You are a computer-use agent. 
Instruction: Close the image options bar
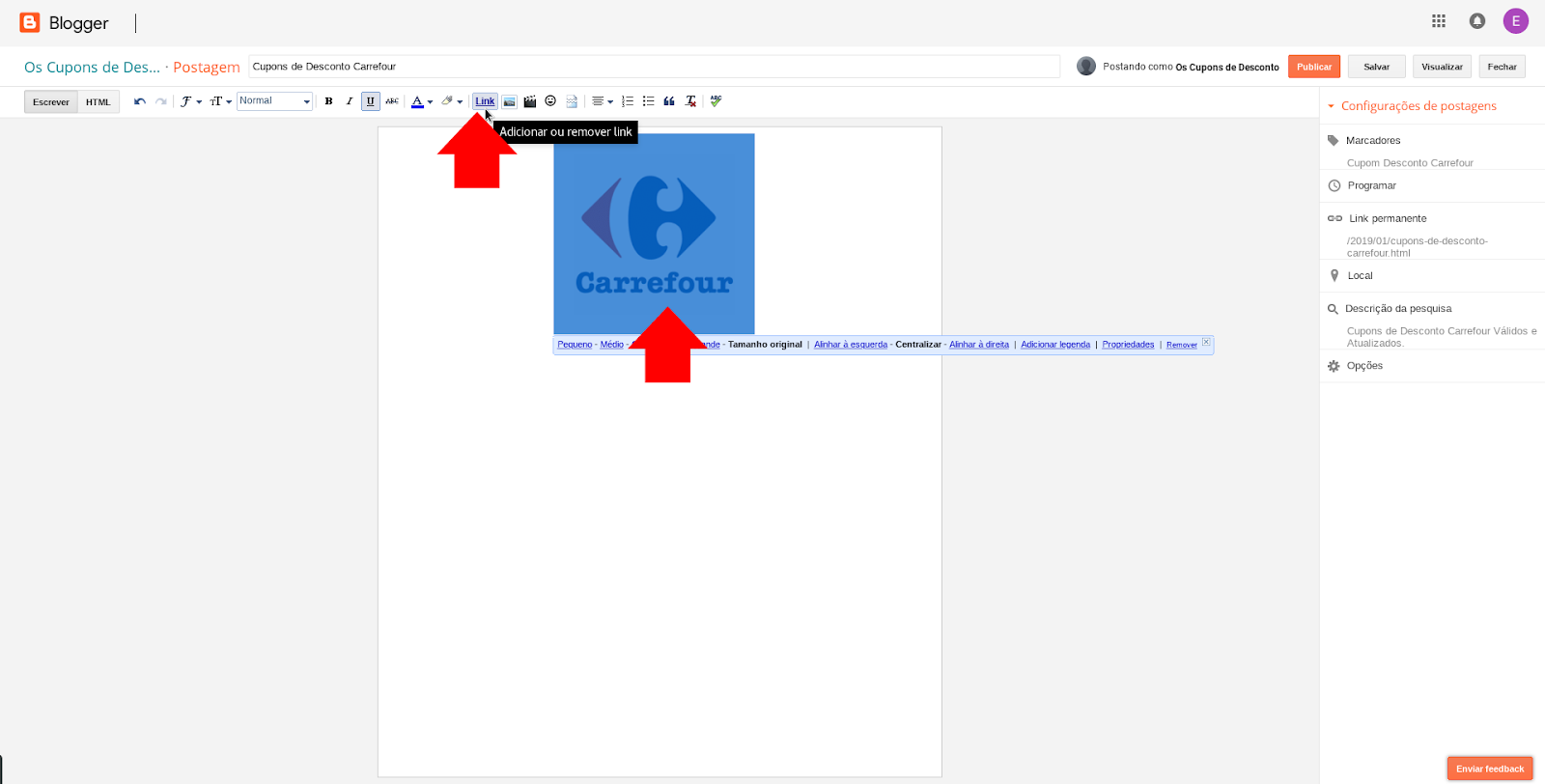(x=1206, y=342)
